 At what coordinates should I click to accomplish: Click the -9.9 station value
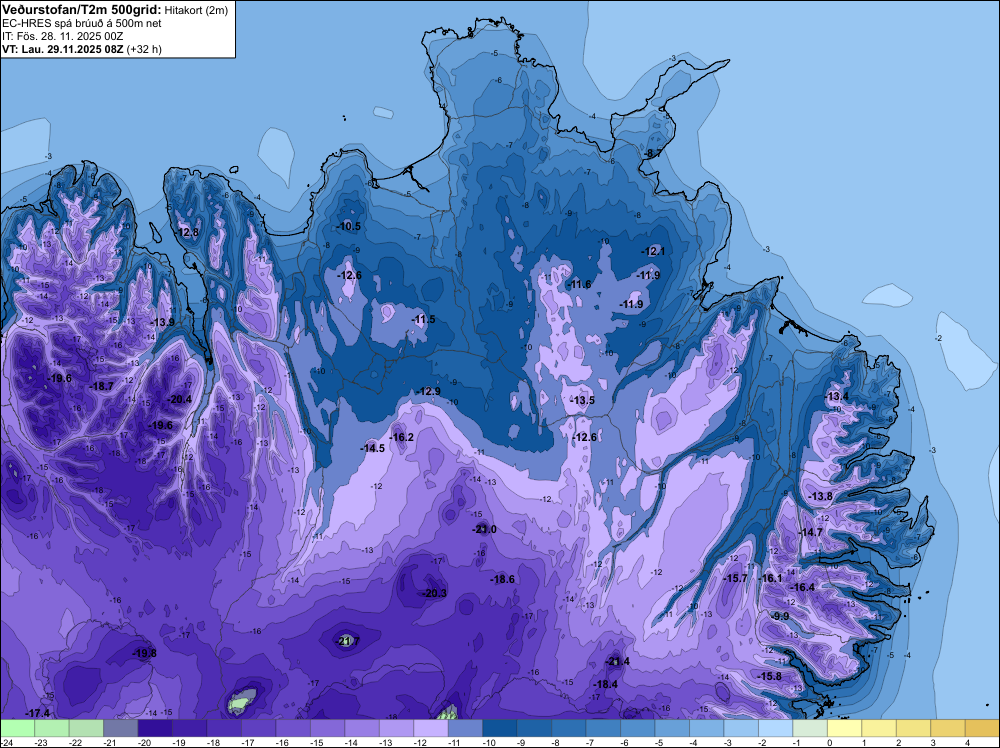[780, 616]
